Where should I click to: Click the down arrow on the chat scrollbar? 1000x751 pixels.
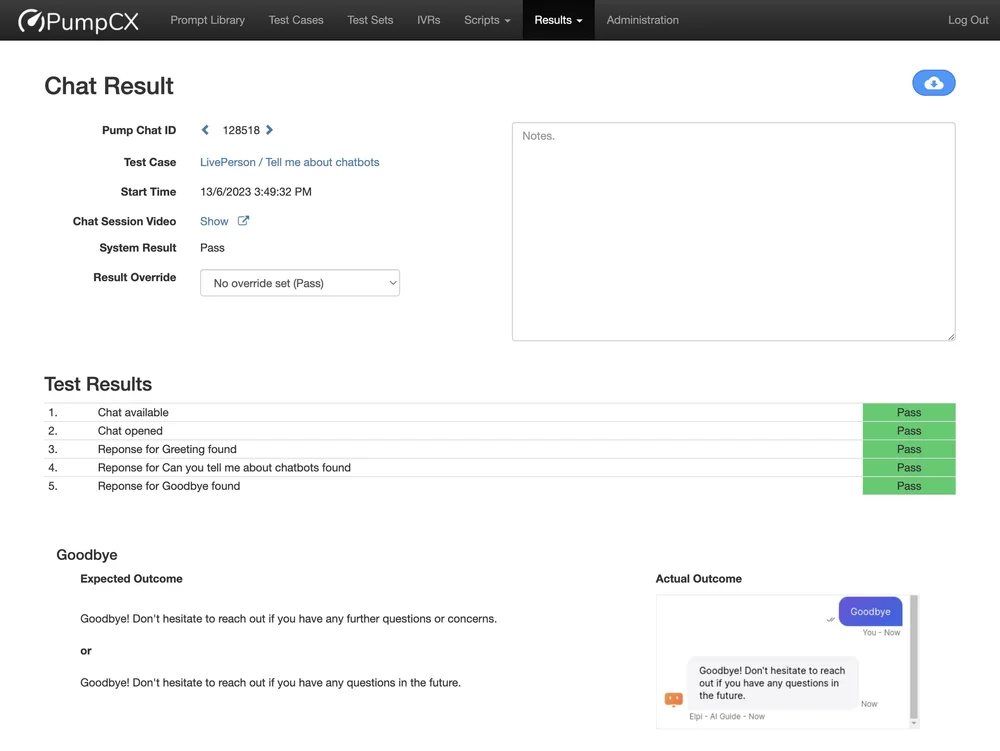tap(914, 722)
